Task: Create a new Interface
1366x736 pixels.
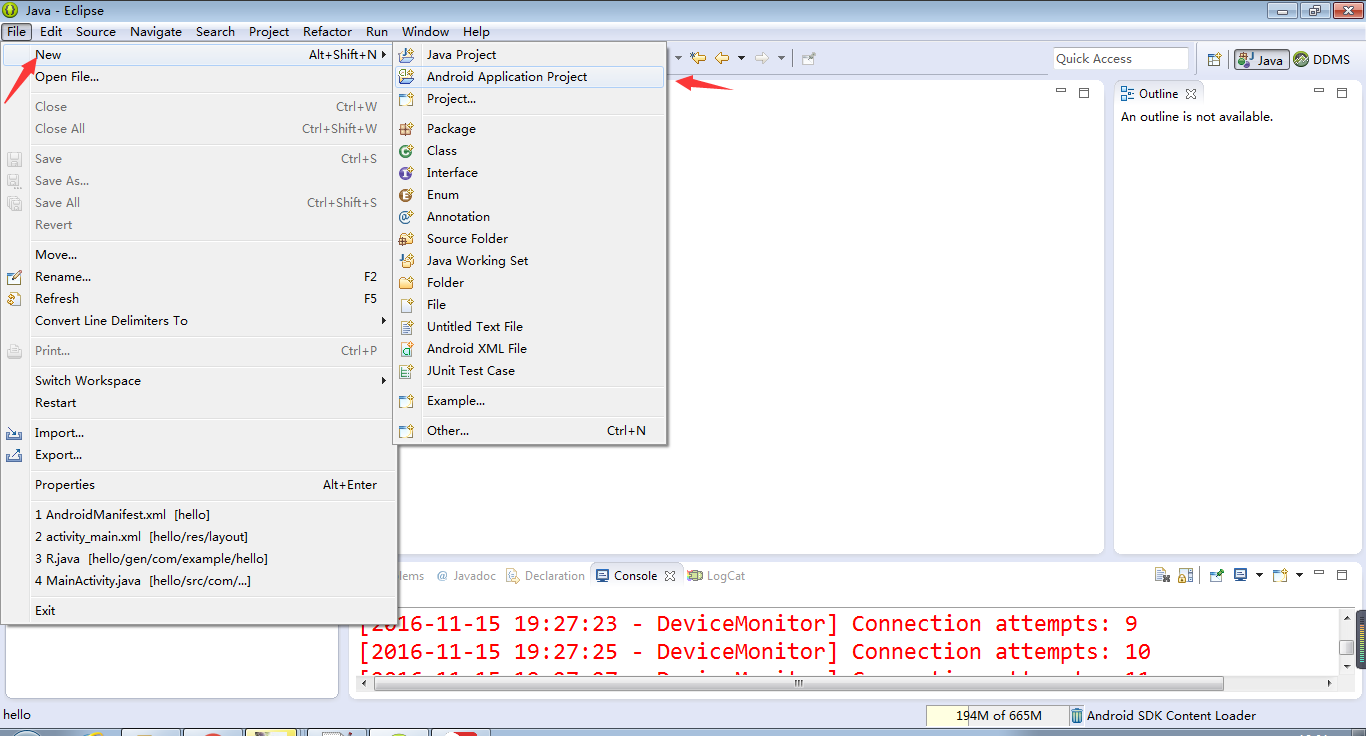Action: point(530,173)
